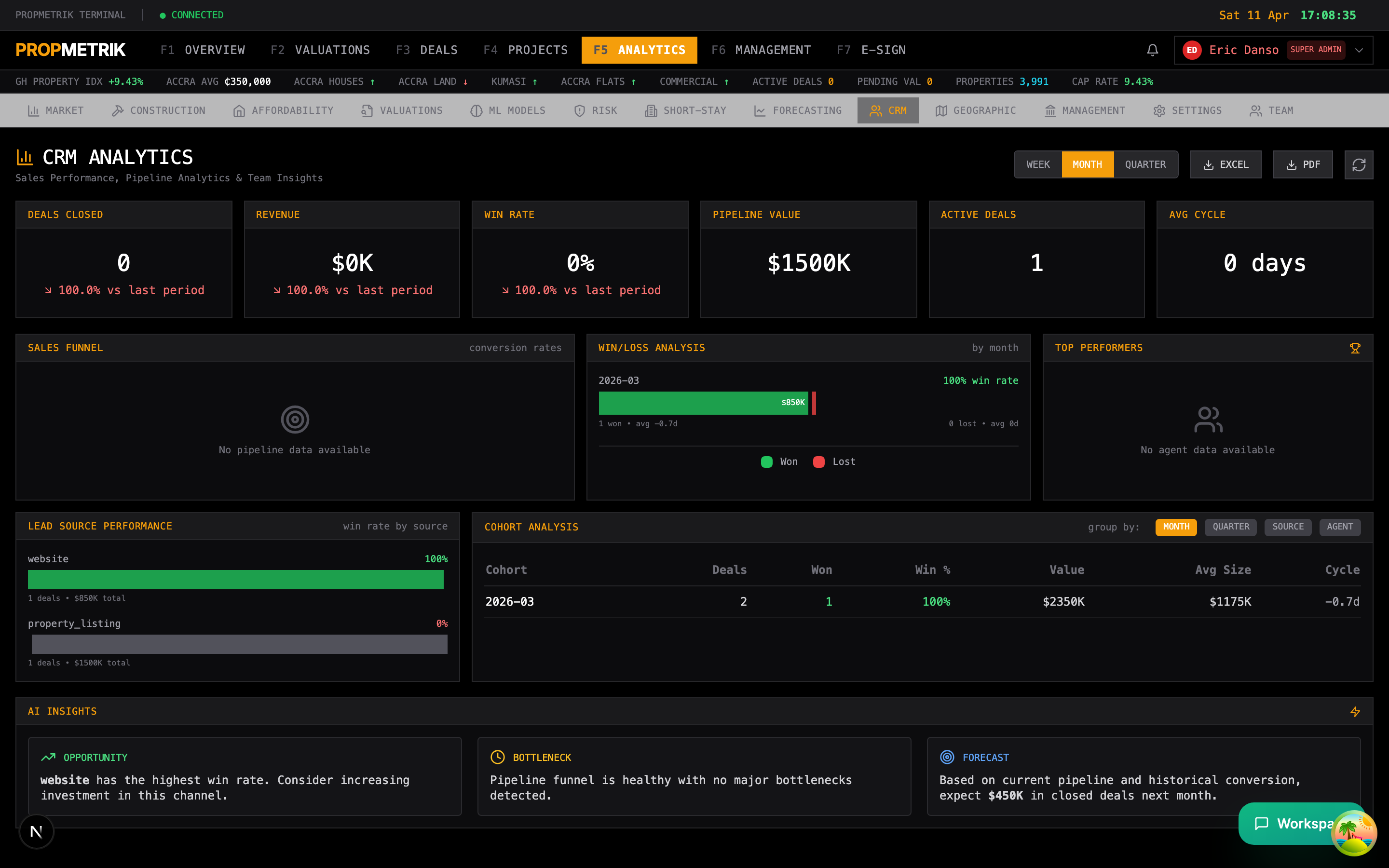Open the F4 Projects tab
The height and width of the screenshot is (868, 1389).
[525, 50]
